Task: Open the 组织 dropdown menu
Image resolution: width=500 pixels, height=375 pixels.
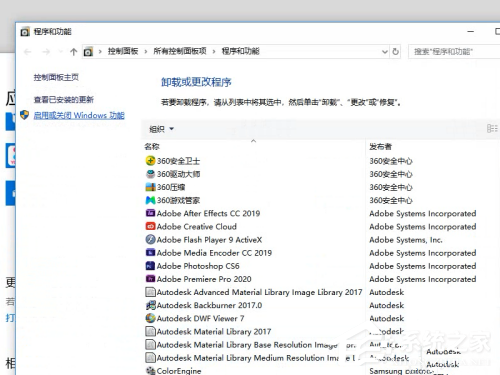Action: click(161, 129)
